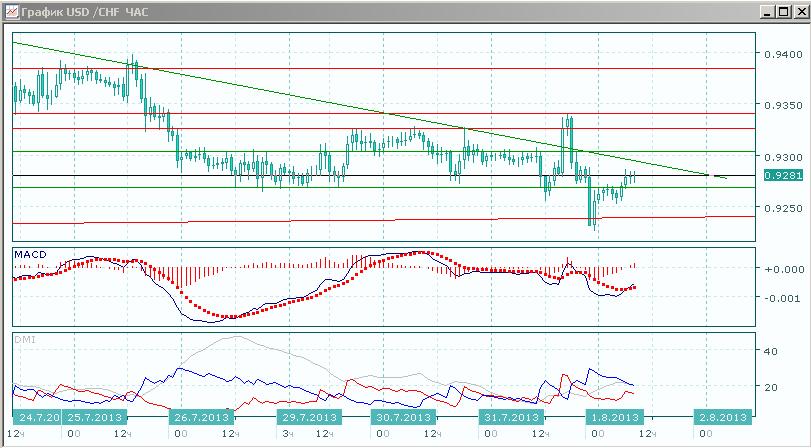Image resolution: width=811 pixels, height=448 pixels.
Task: Click the 0.9281 current price label
Action: 783,175
